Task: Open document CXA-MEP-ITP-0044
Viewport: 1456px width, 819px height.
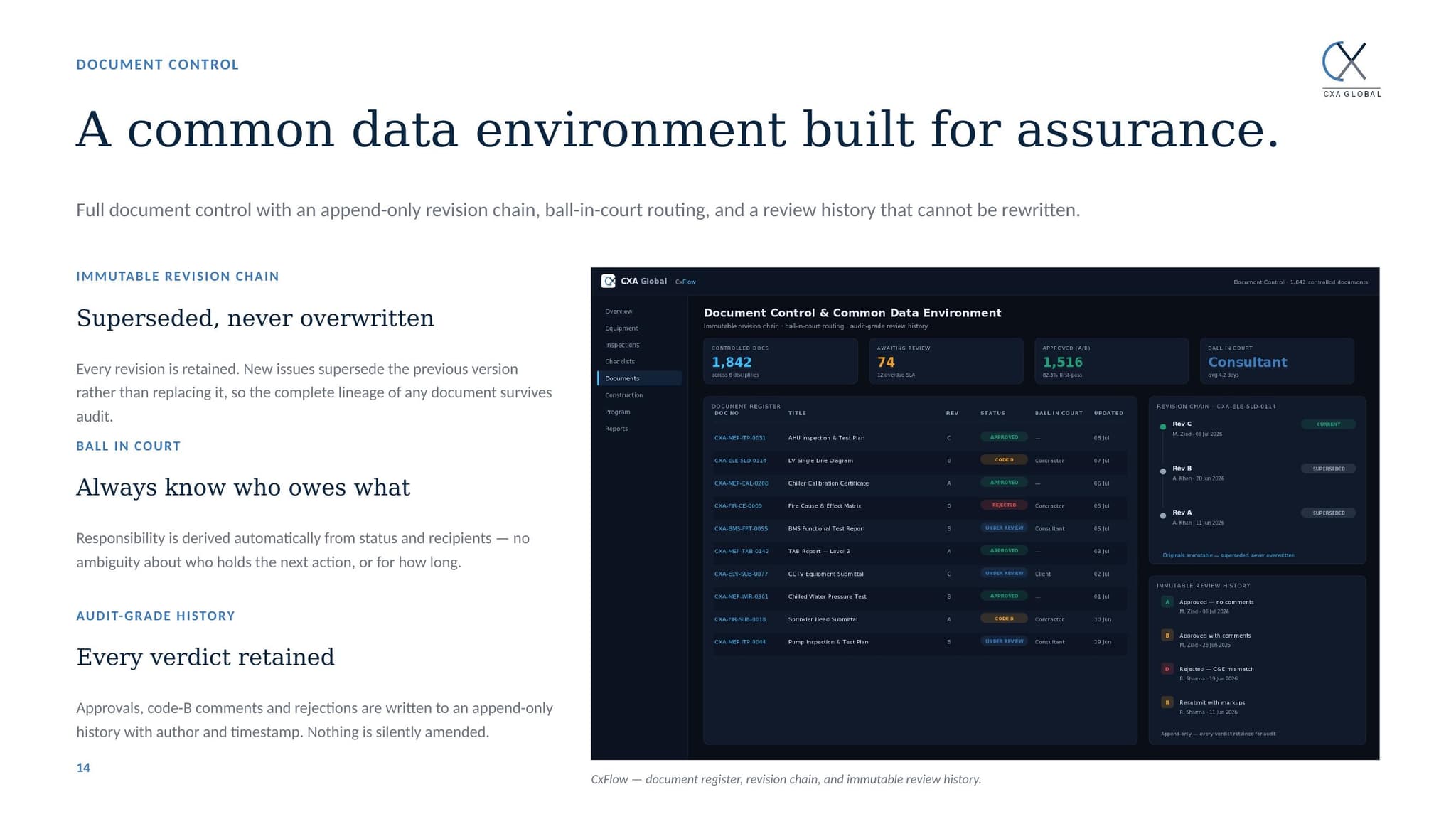Action: tap(740, 642)
